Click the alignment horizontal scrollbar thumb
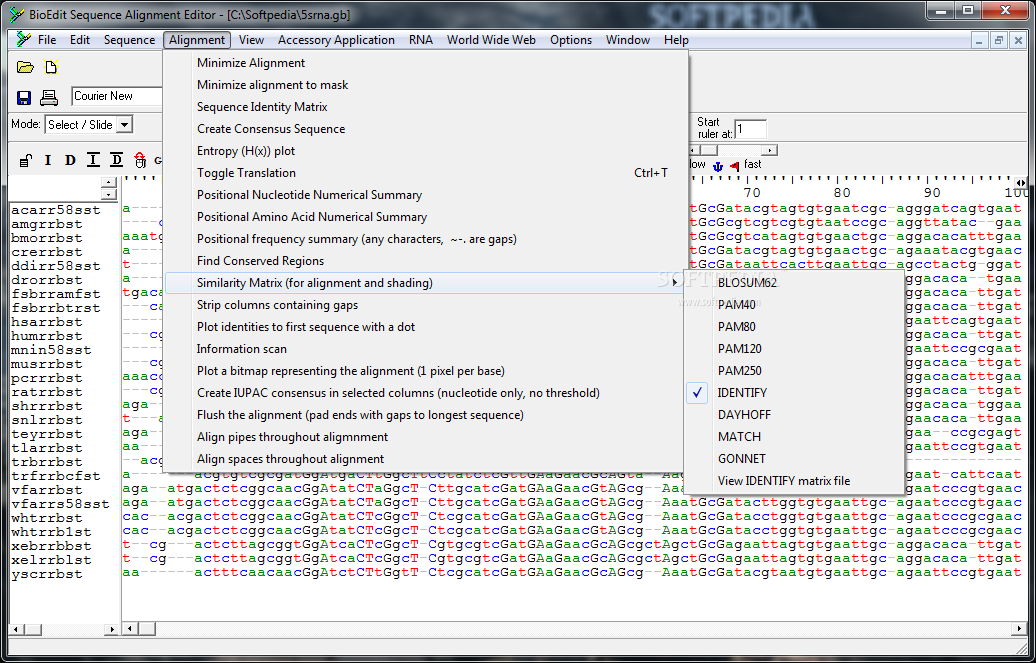Image resolution: width=1036 pixels, height=663 pixels. pos(147,629)
